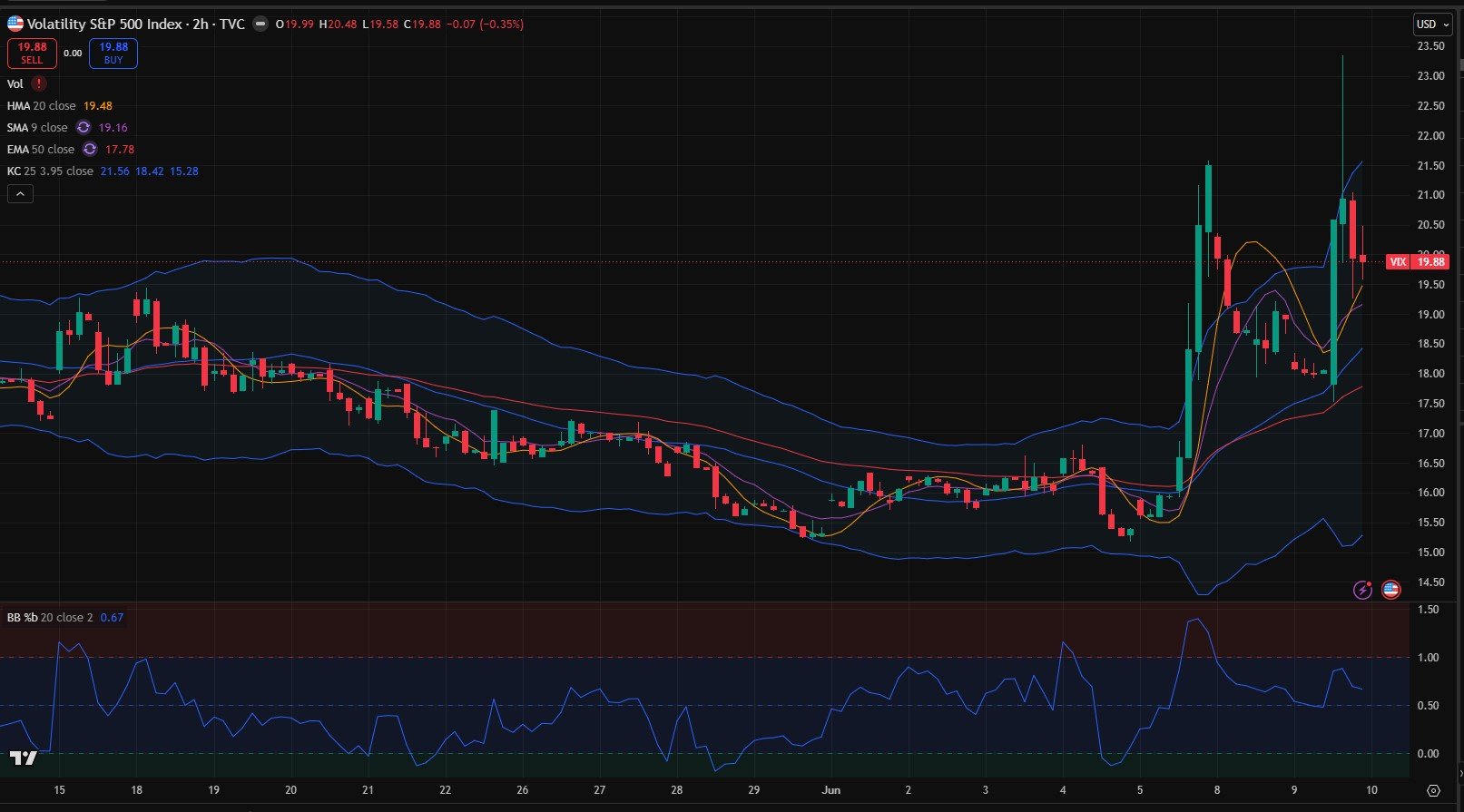Viewport: 1464px width, 812px height.
Task: Click 16.50 on the price axis
Action: click(1431, 464)
